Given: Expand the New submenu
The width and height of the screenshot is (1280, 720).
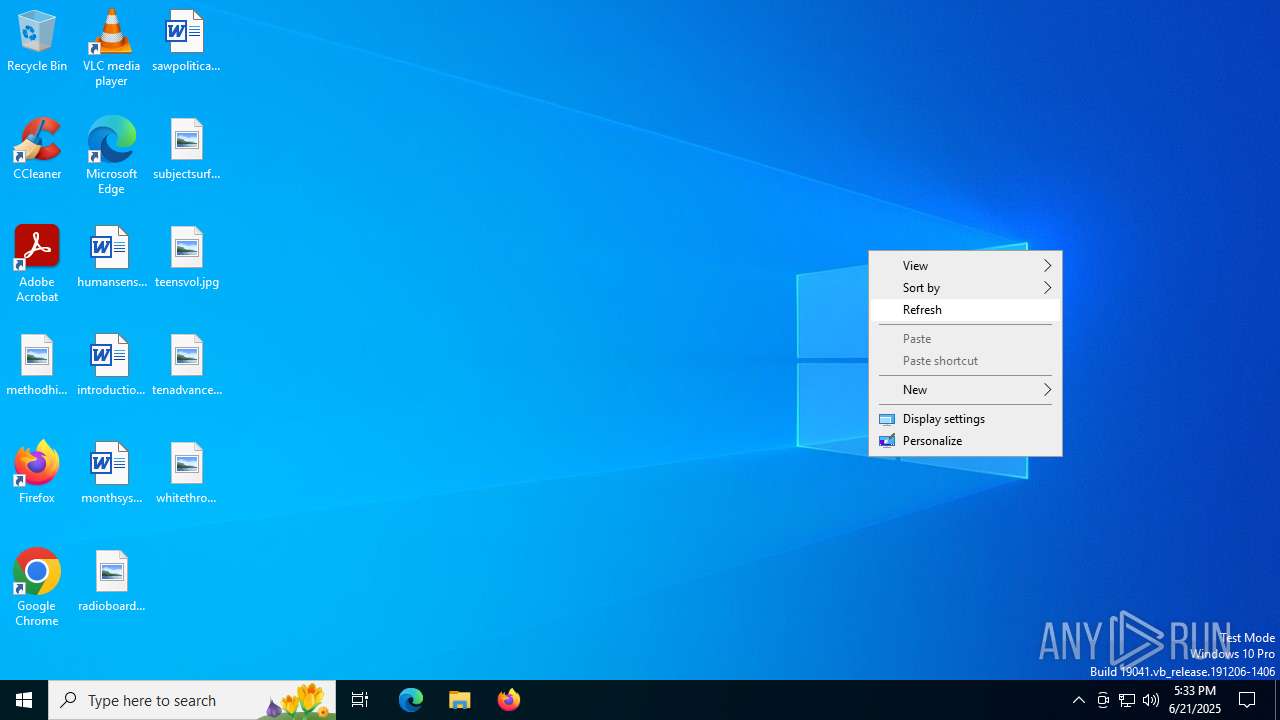Looking at the screenshot, I should [x=965, y=390].
